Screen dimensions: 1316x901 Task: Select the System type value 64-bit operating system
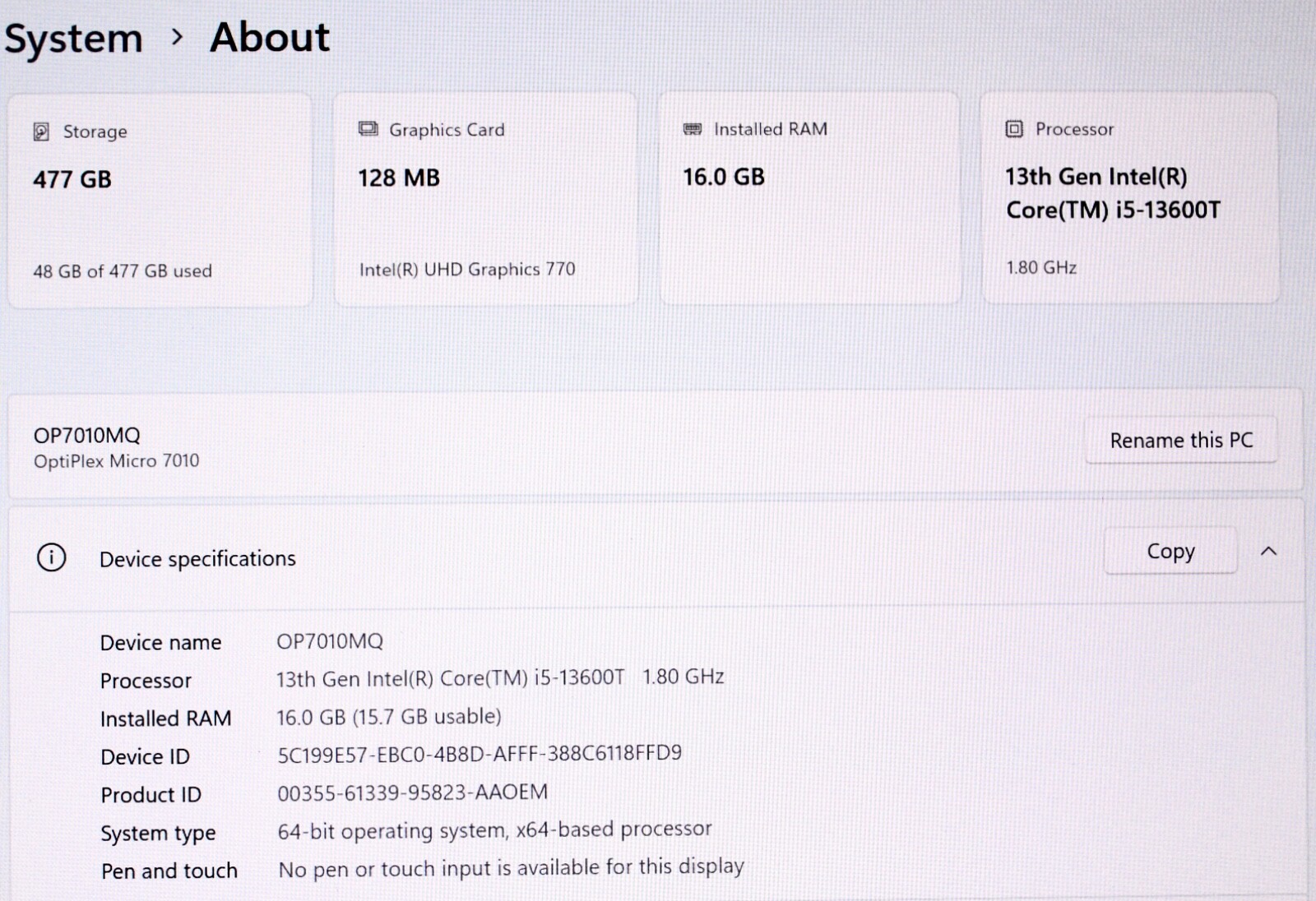pos(494,830)
